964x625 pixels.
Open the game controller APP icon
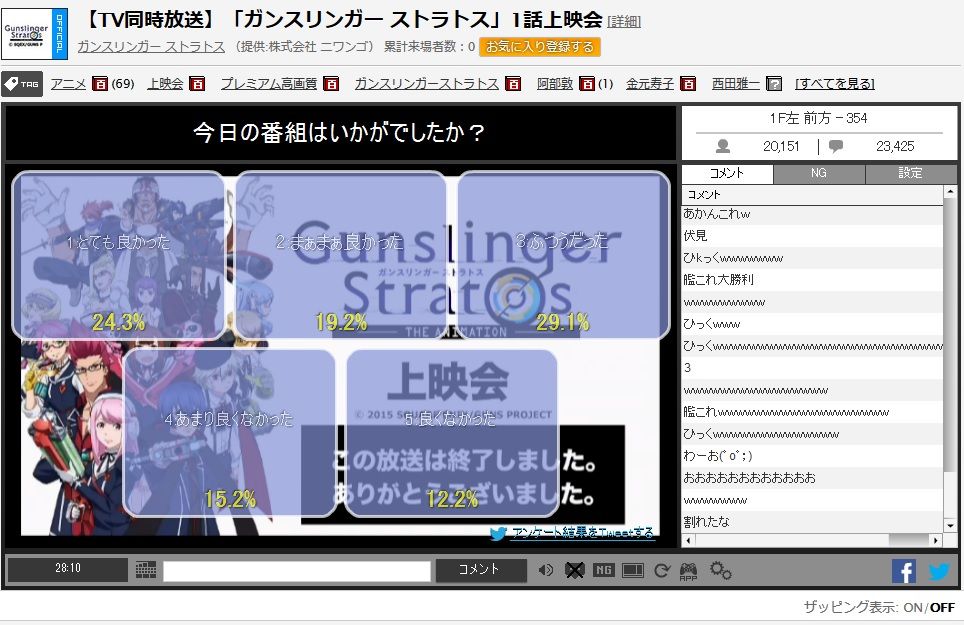coord(689,572)
